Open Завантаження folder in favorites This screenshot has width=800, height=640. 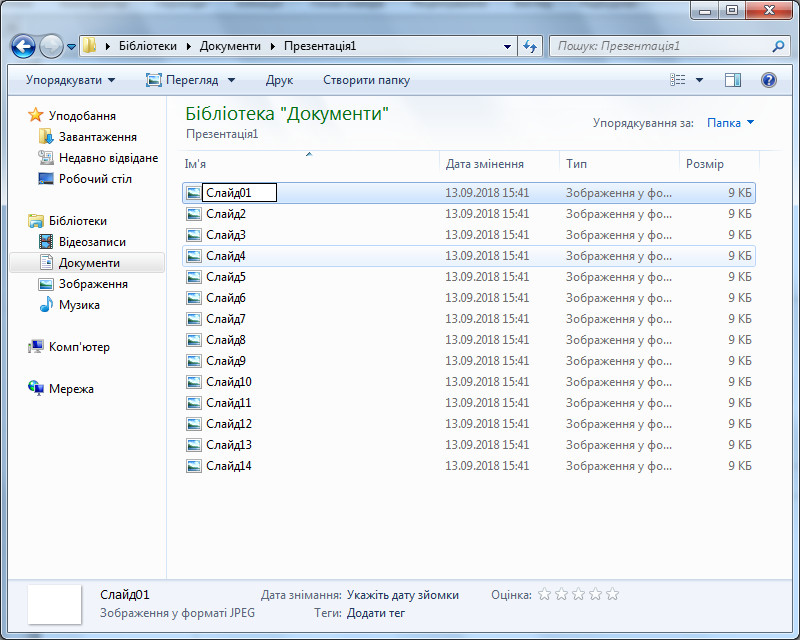coord(97,137)
